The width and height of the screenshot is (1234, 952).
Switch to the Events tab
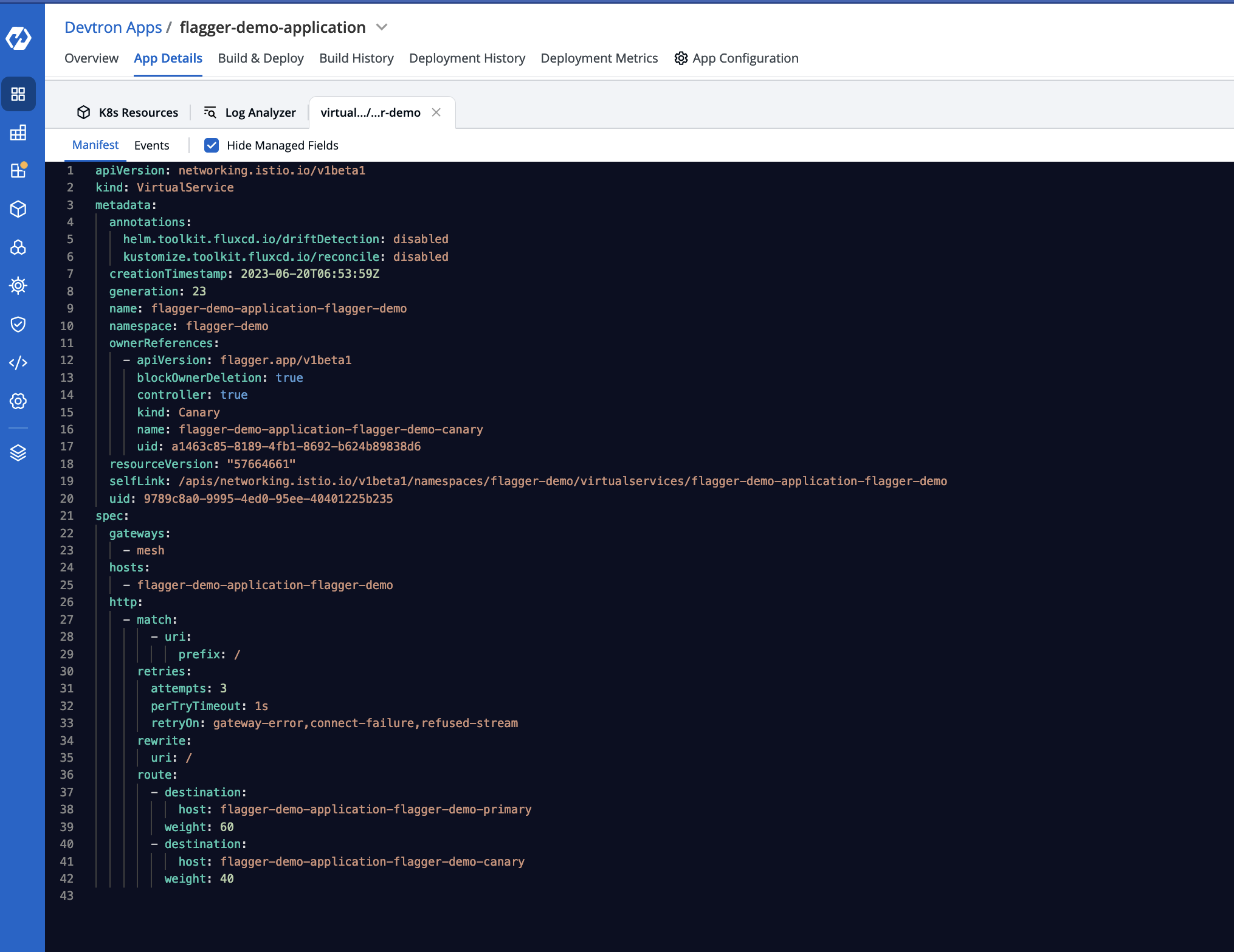152,145
